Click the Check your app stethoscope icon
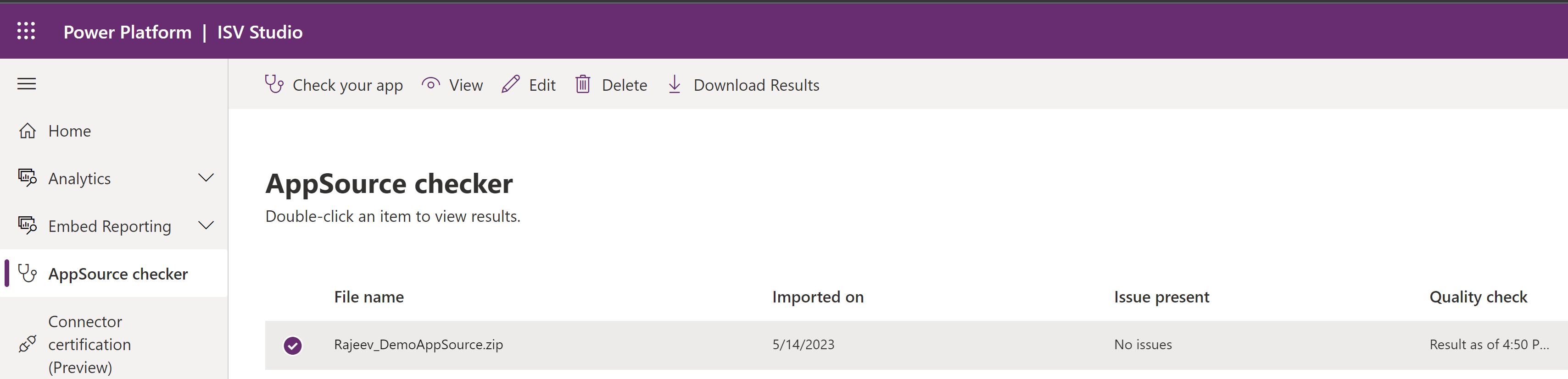This screenshot has width=1568, height=379. tap(274, 85)
